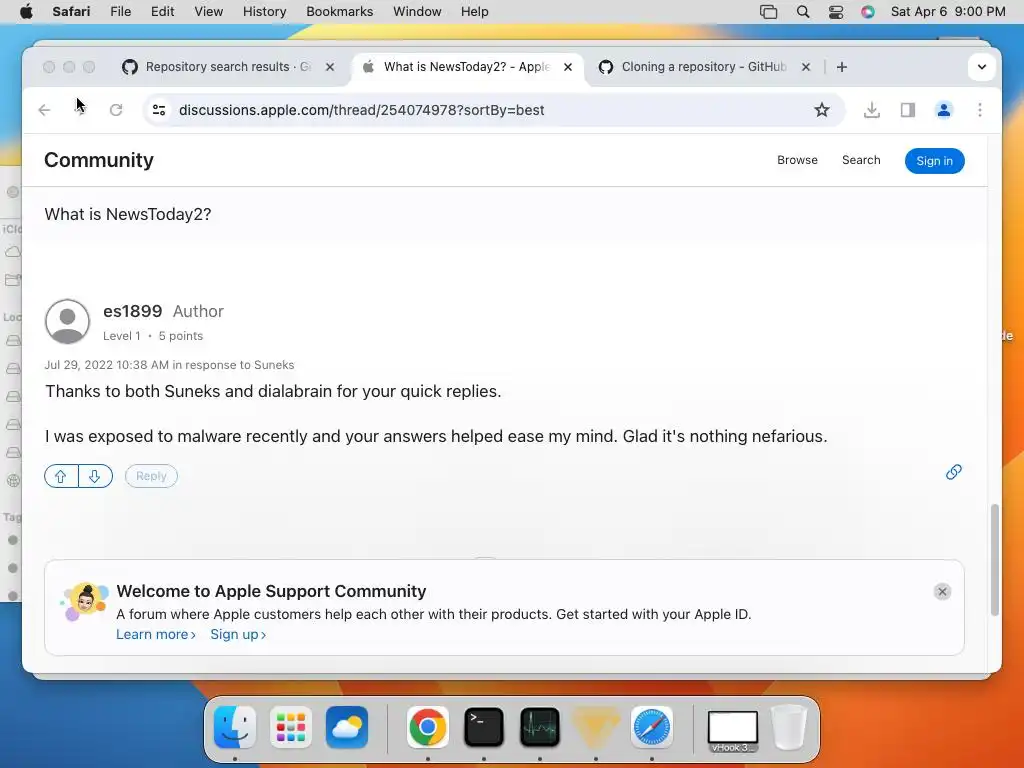This screenshot has width=1024, height=768.
Task: Click the es1899 user avatar
Action: tap(67, 321)
